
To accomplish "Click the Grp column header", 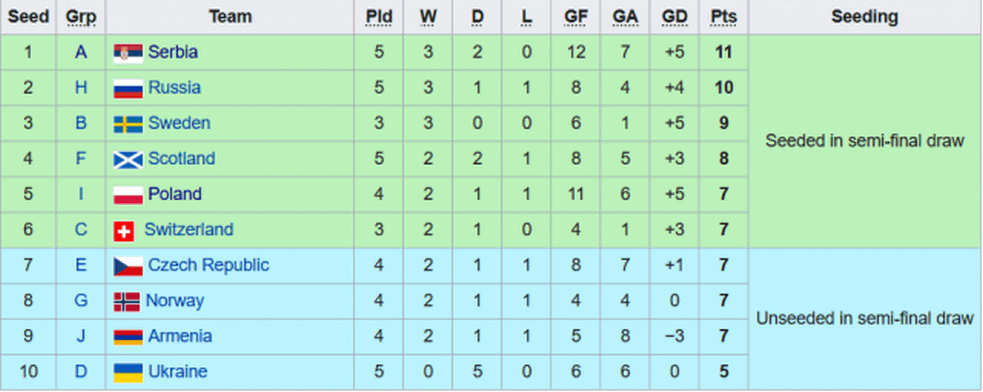I will 81,17.
